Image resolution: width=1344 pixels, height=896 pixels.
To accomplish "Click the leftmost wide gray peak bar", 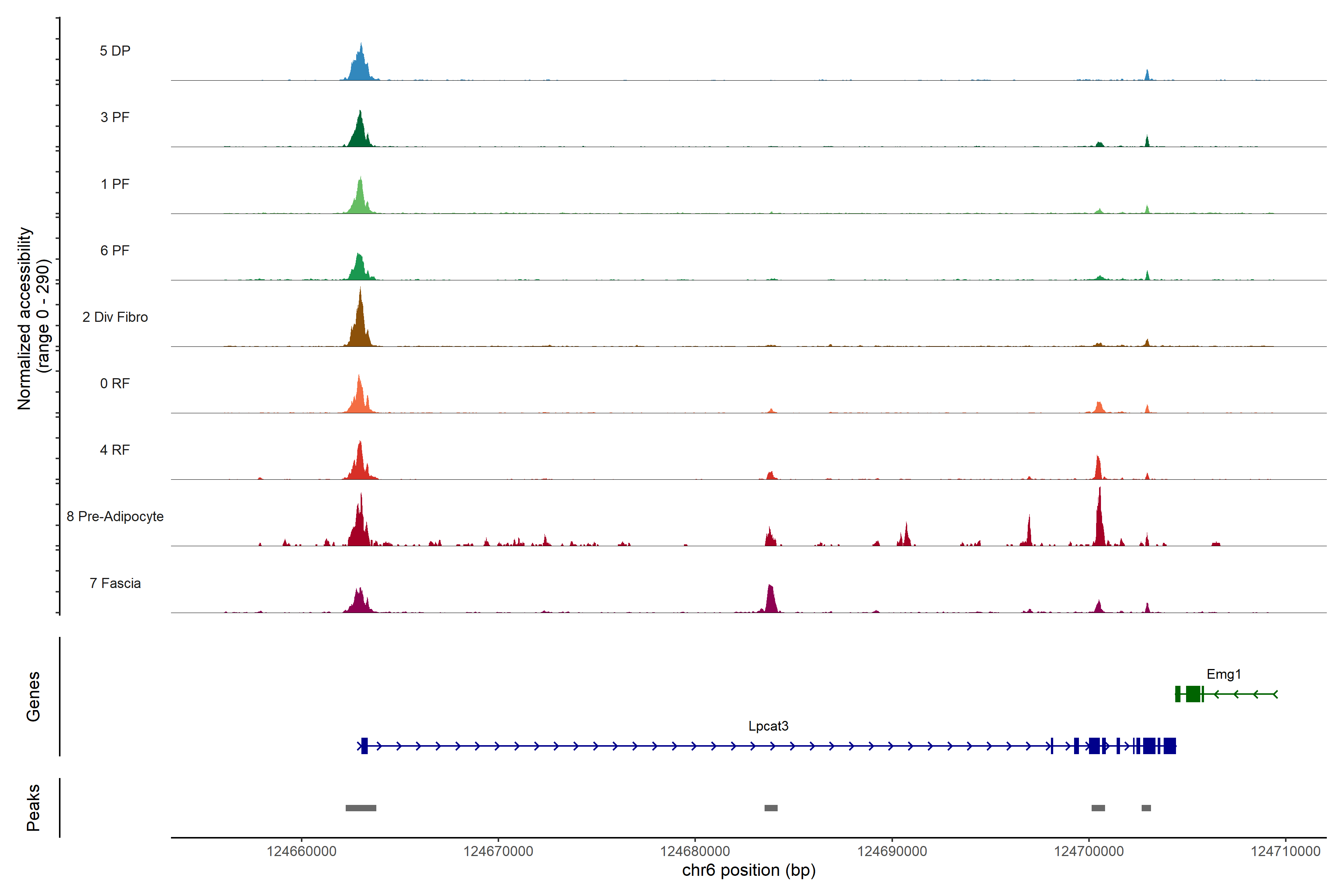I will click(x=361, y=808).
